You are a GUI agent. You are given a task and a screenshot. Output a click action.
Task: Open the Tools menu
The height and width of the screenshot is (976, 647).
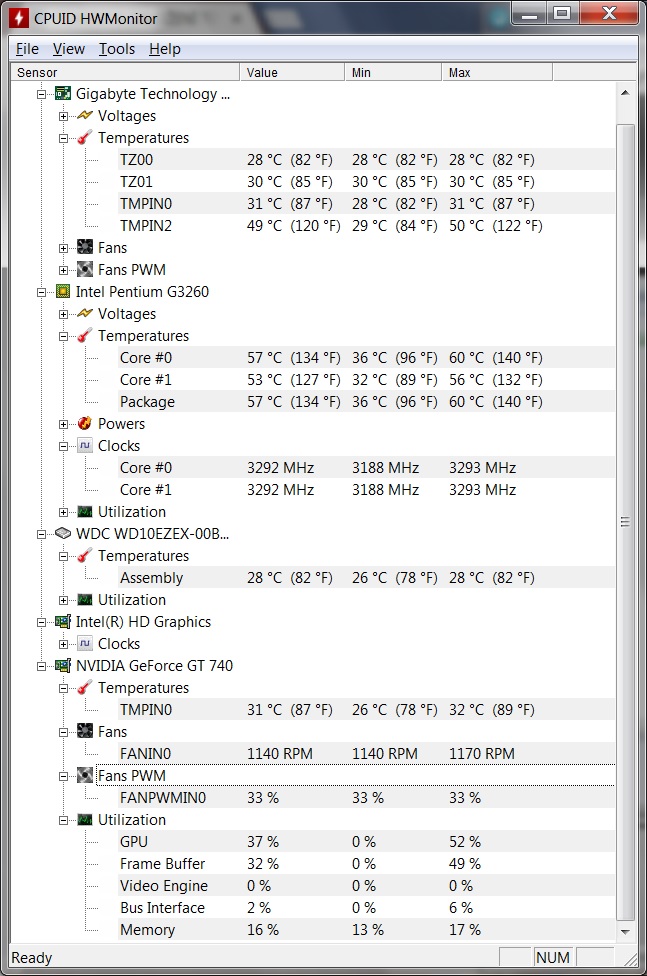pyautogui.click(x=117, y=49)
